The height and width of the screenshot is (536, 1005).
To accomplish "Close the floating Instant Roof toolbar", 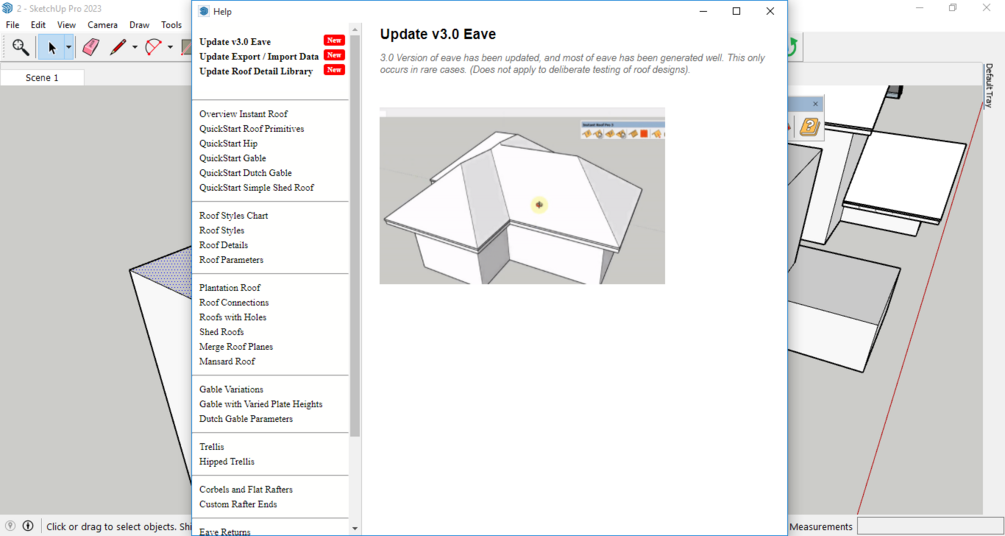I will tap(815, 104).
